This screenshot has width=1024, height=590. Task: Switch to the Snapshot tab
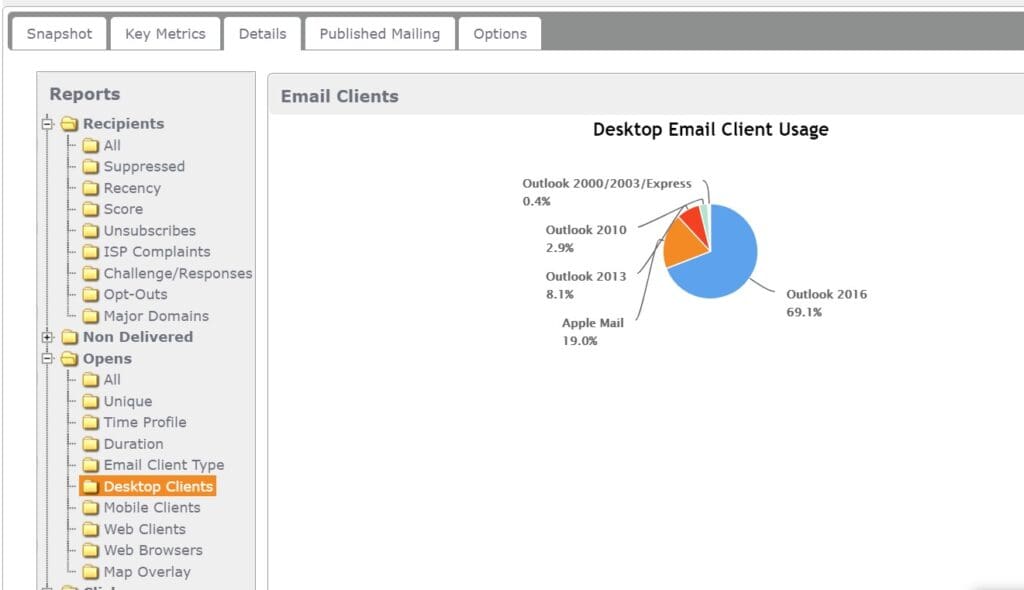click(x=59, y=34)
